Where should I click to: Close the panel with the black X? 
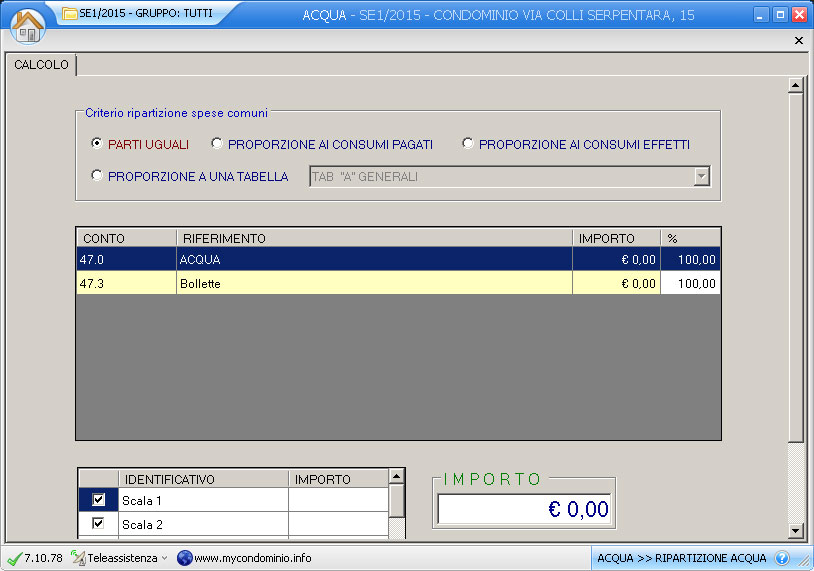798,41
